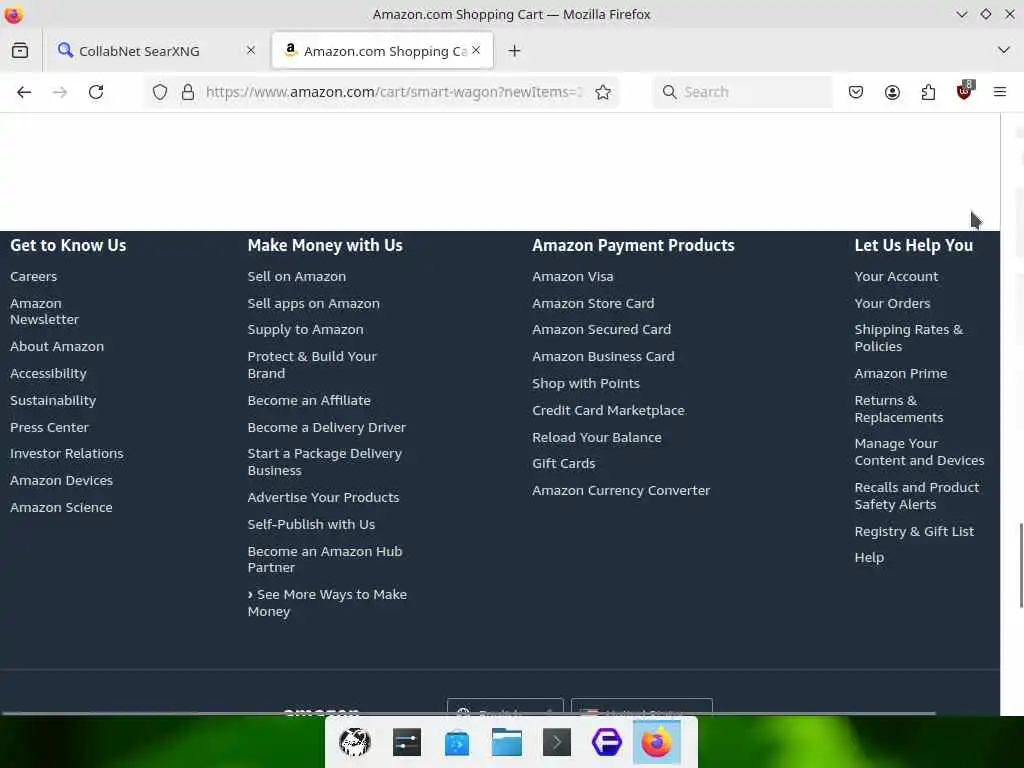Open the uBlock Origin extension icon
1024x768 pixels.
(x=965, y=91)
